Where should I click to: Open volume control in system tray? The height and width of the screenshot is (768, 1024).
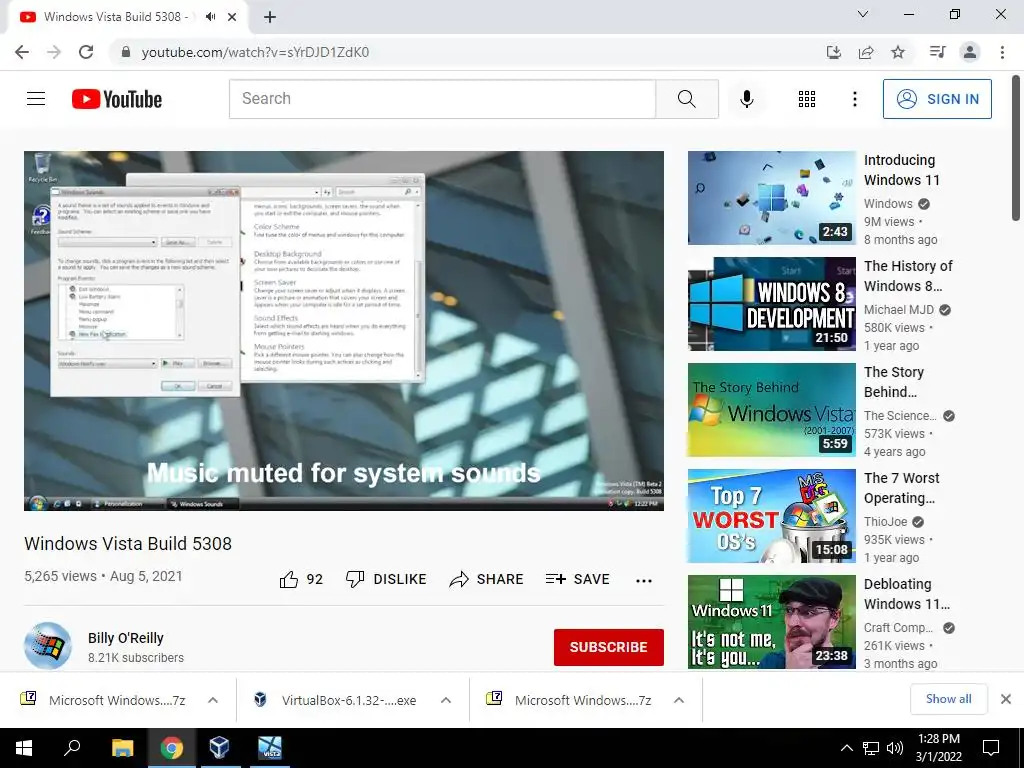tap(895, 748)
